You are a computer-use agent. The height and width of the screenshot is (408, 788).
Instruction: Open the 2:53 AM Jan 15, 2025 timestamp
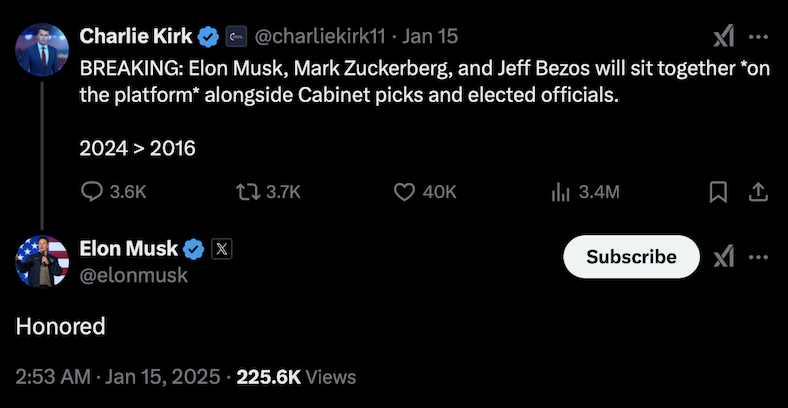click(119, 377)
